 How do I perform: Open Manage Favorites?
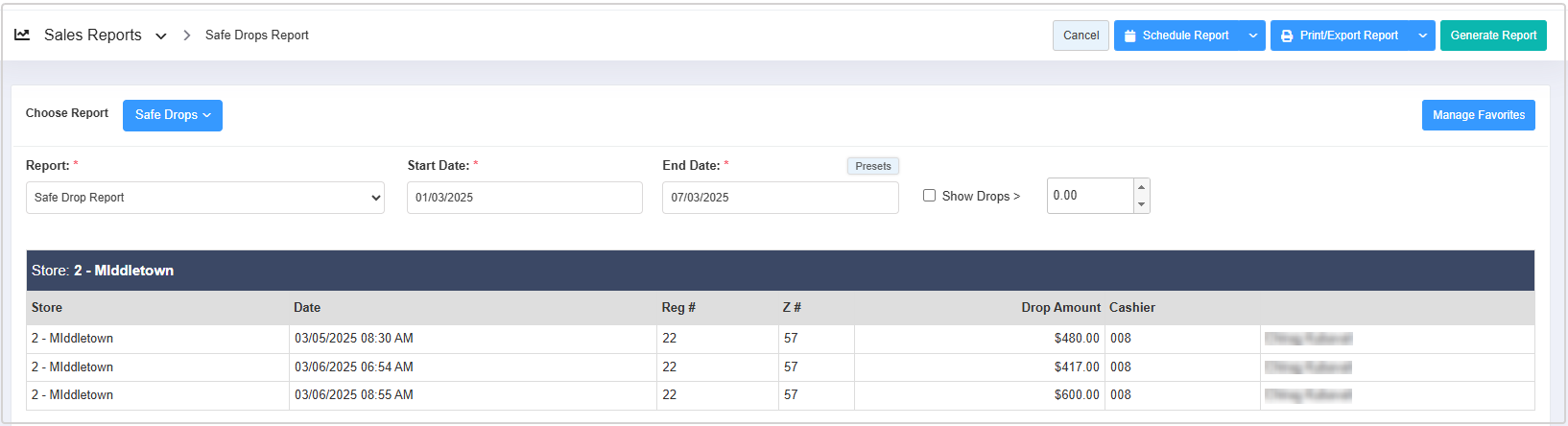pos(1478,115)
